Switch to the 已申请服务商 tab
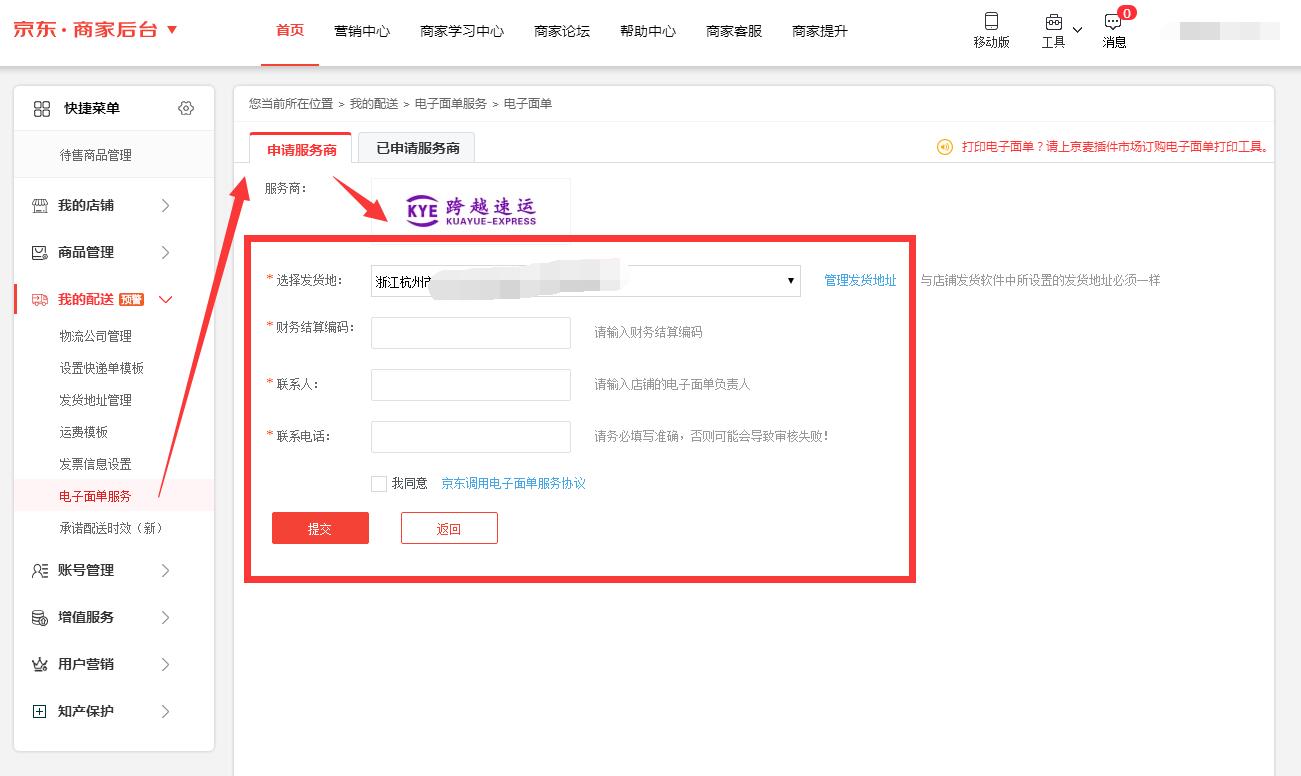 coord(417,148)
